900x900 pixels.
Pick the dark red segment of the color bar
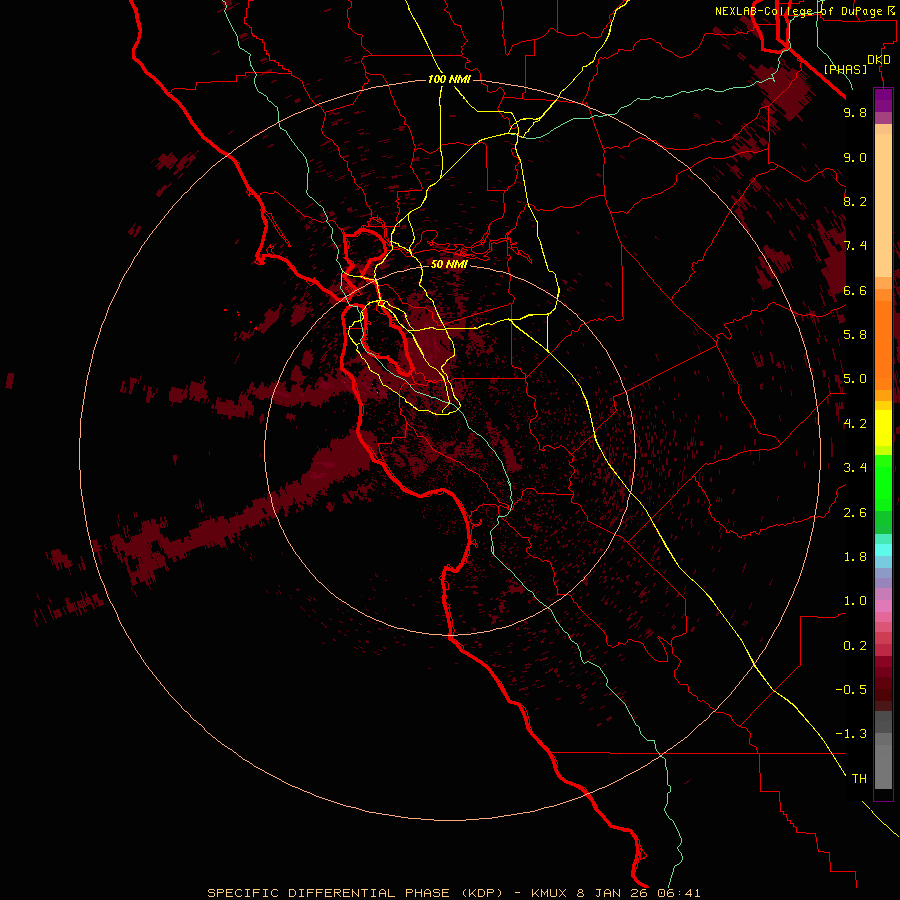tap(883, 683)
